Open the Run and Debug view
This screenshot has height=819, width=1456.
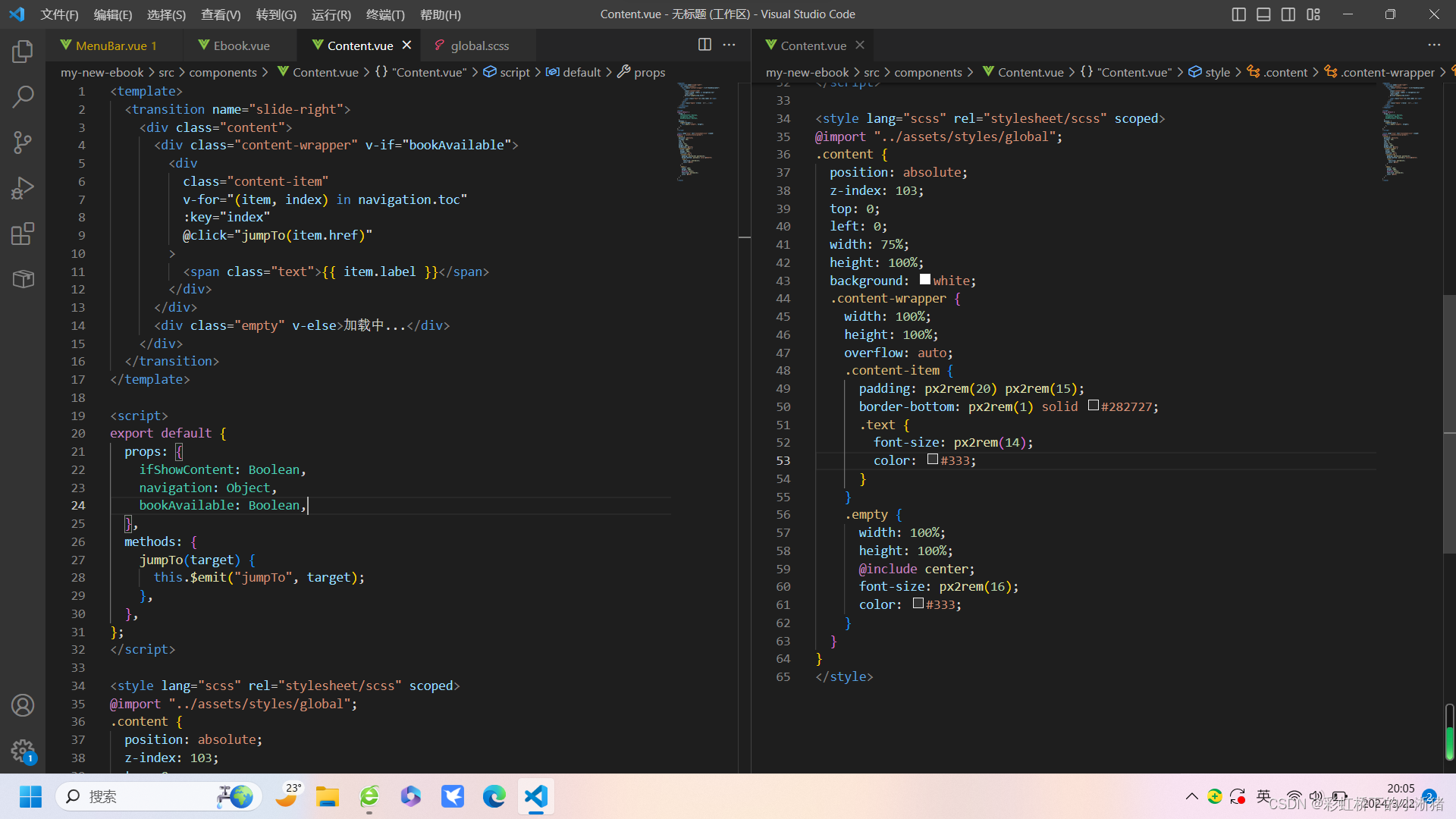click(23, 188)
